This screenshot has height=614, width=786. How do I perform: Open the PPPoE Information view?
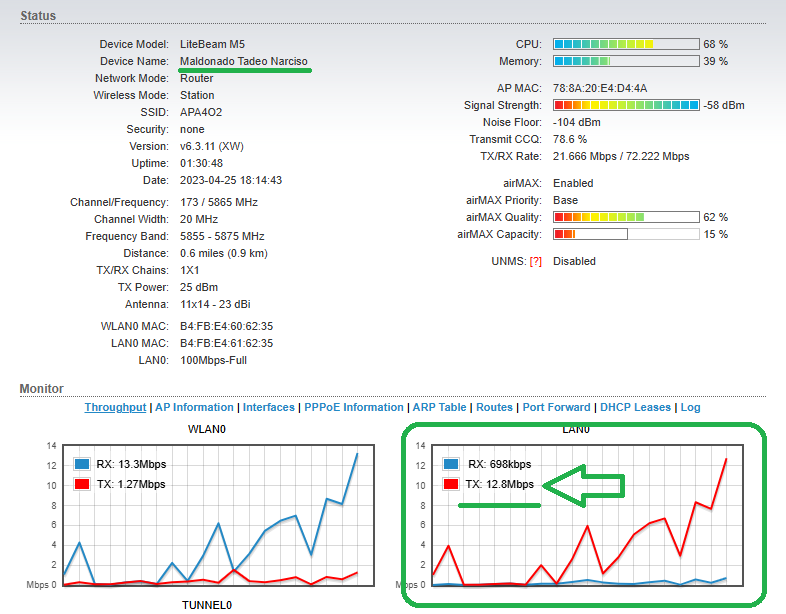point(353,407)
